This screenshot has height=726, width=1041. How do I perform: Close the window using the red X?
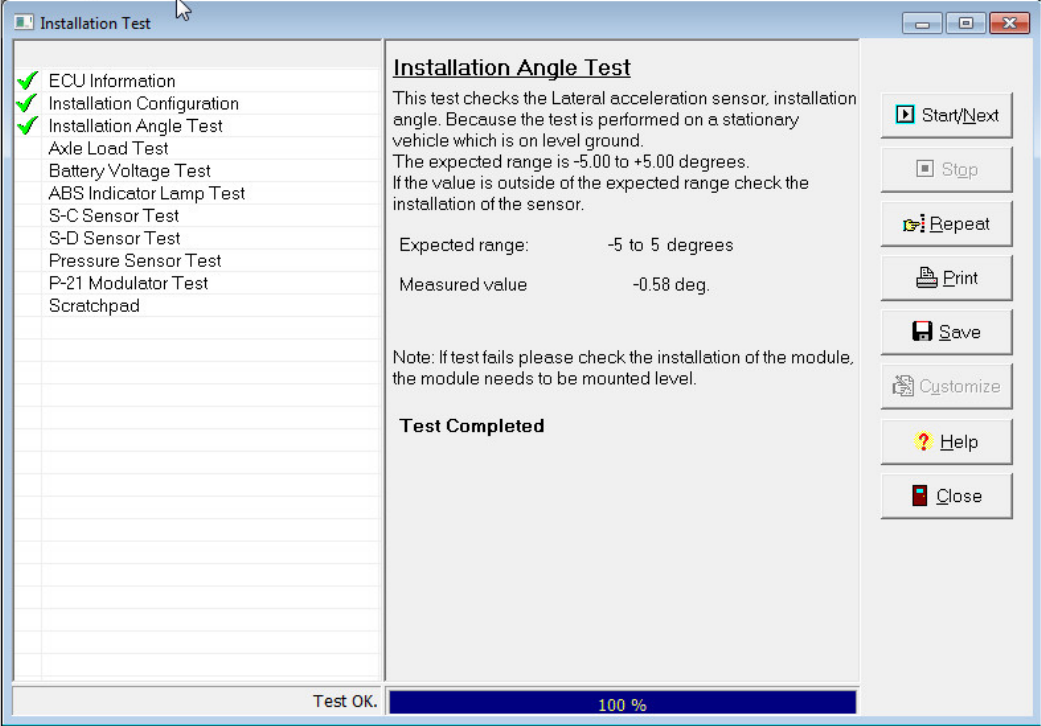tap(1009, 24)
